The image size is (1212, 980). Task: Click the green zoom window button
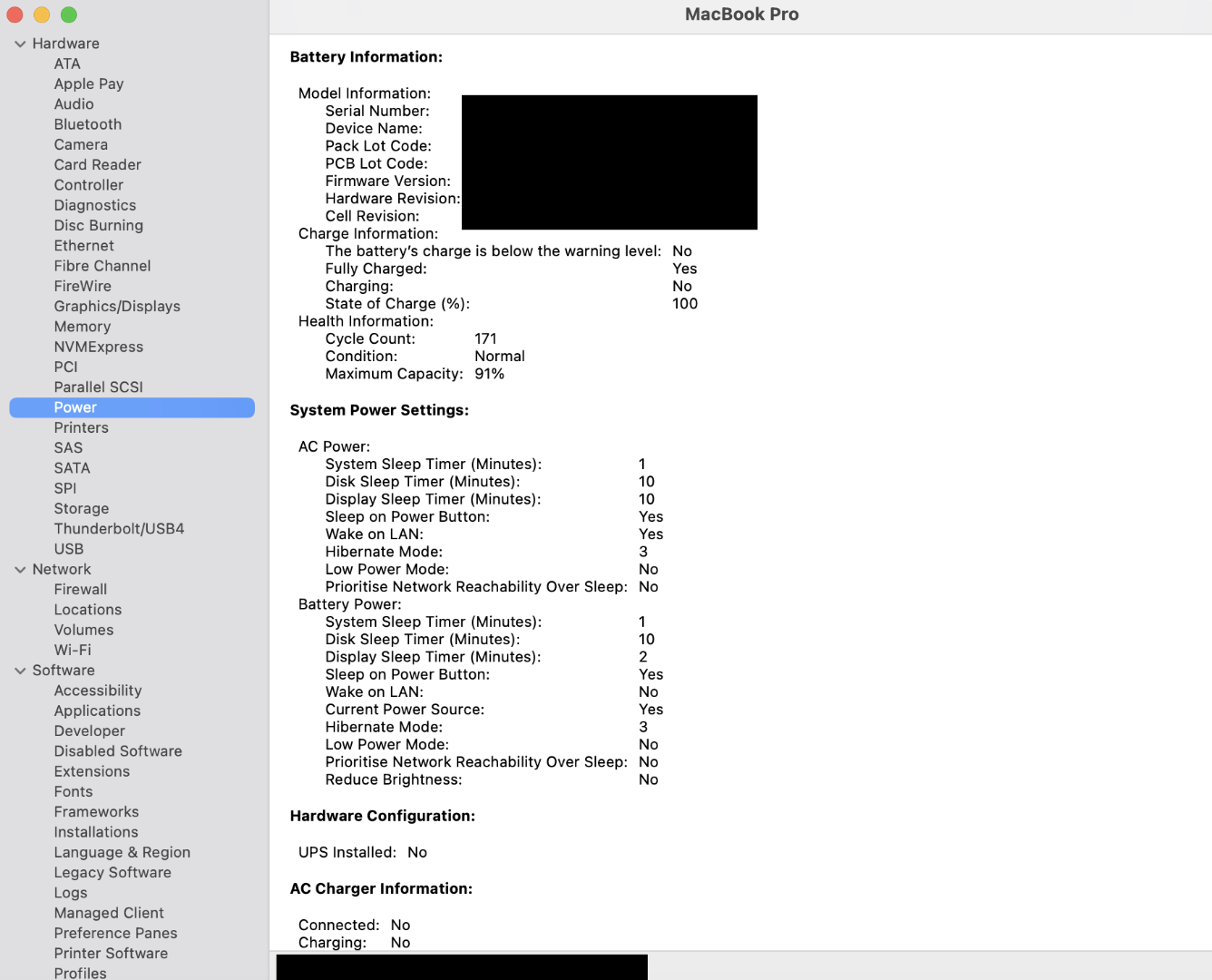tap(69, 15)
